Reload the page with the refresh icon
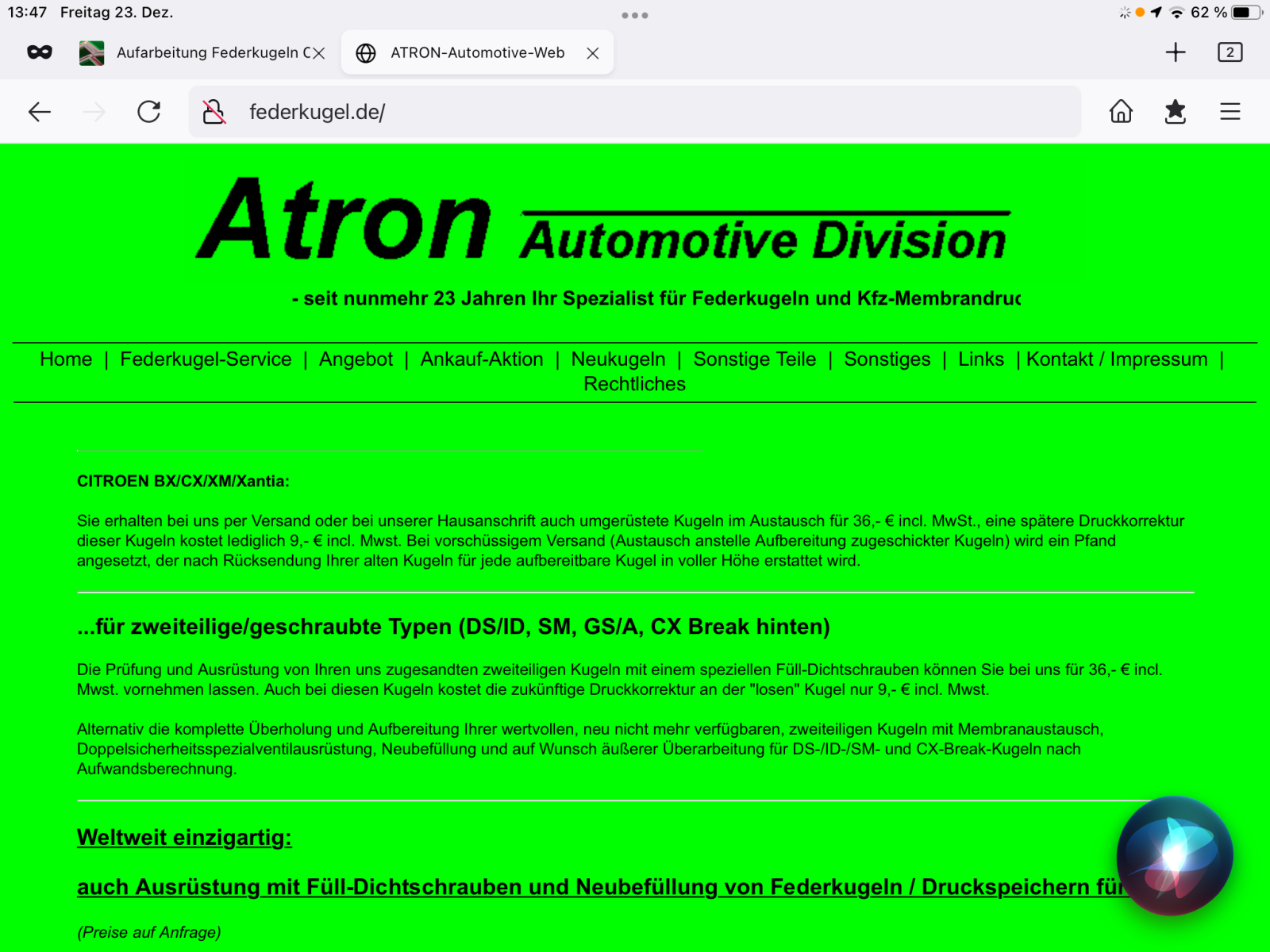 [x=149, y=112]
